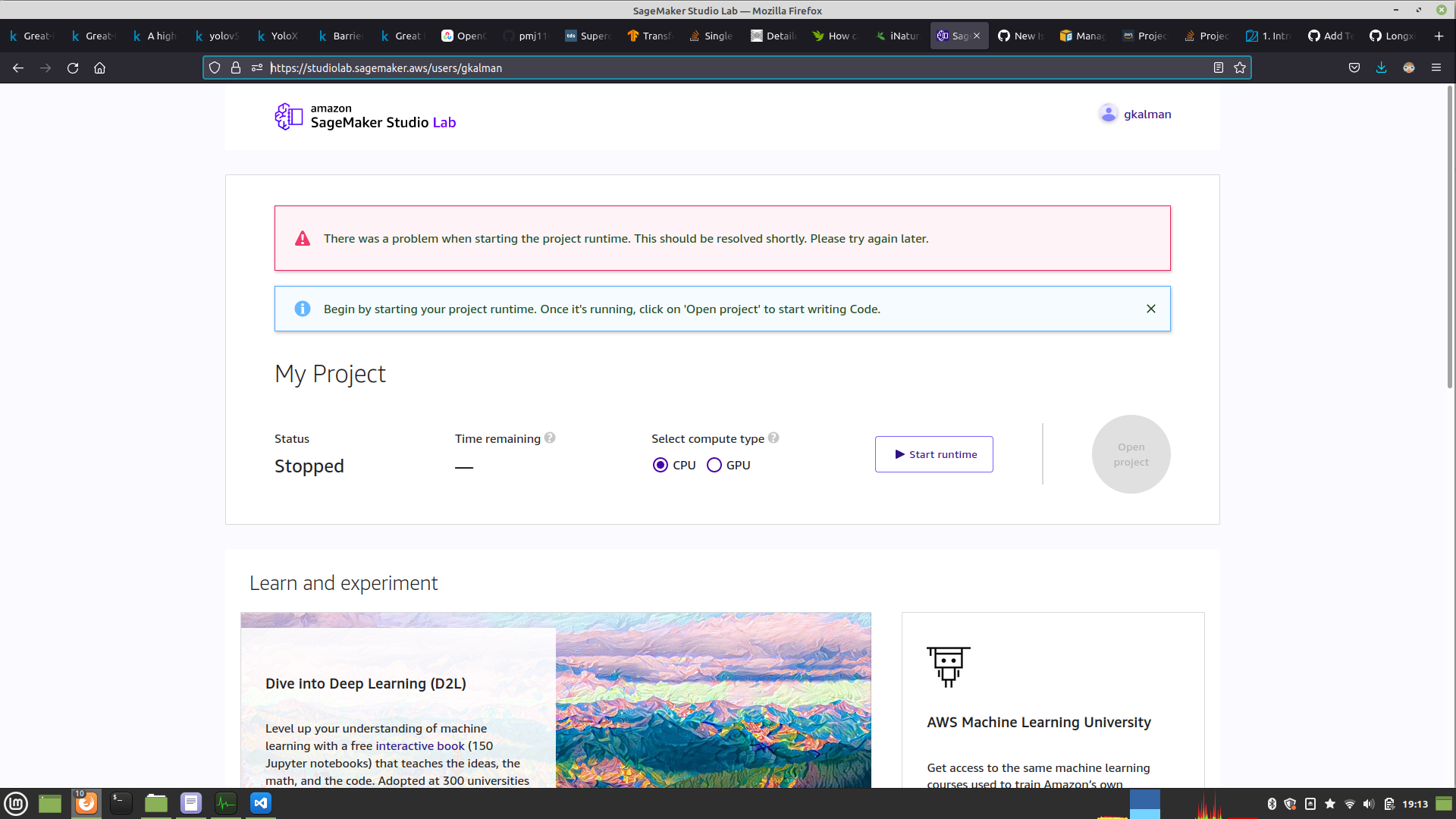Image resolution: width=1456 pixels, height=819 pixels.
Task: Open a new browser tab
Action: (1439, 36)
